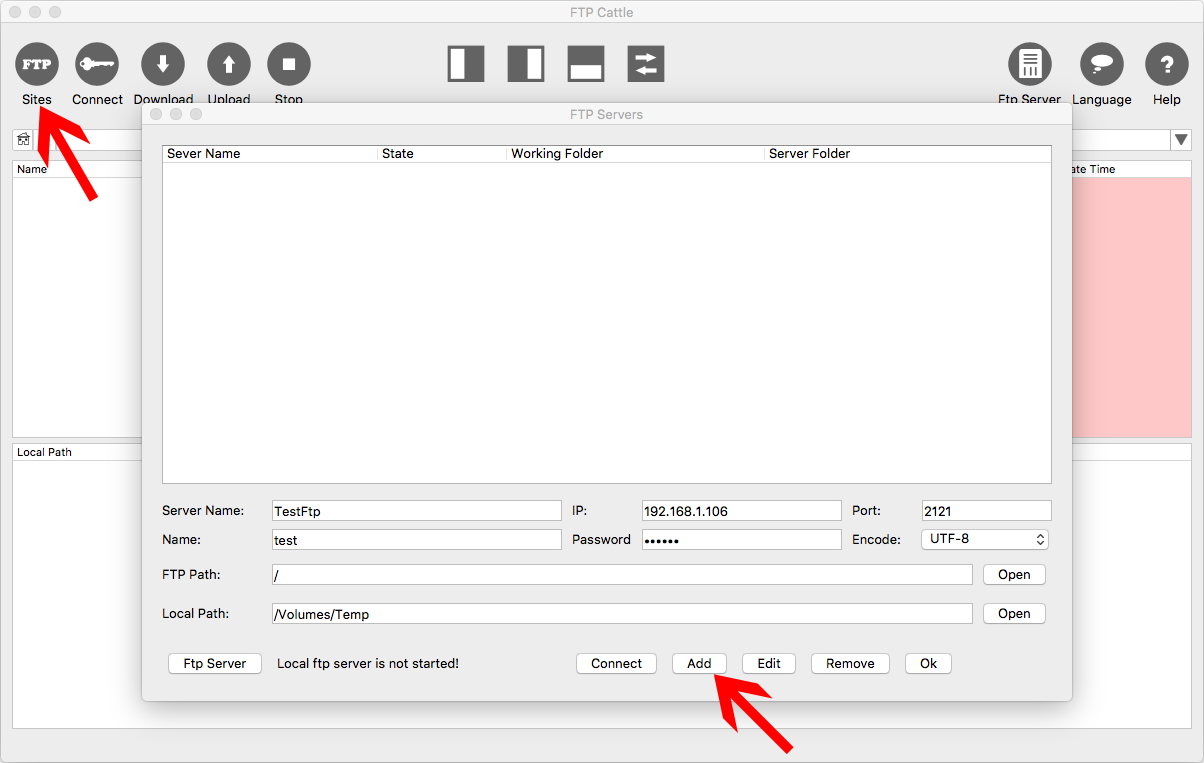Click the Ok button
The height and width of the screenshot is (763, 1204).
928,664
